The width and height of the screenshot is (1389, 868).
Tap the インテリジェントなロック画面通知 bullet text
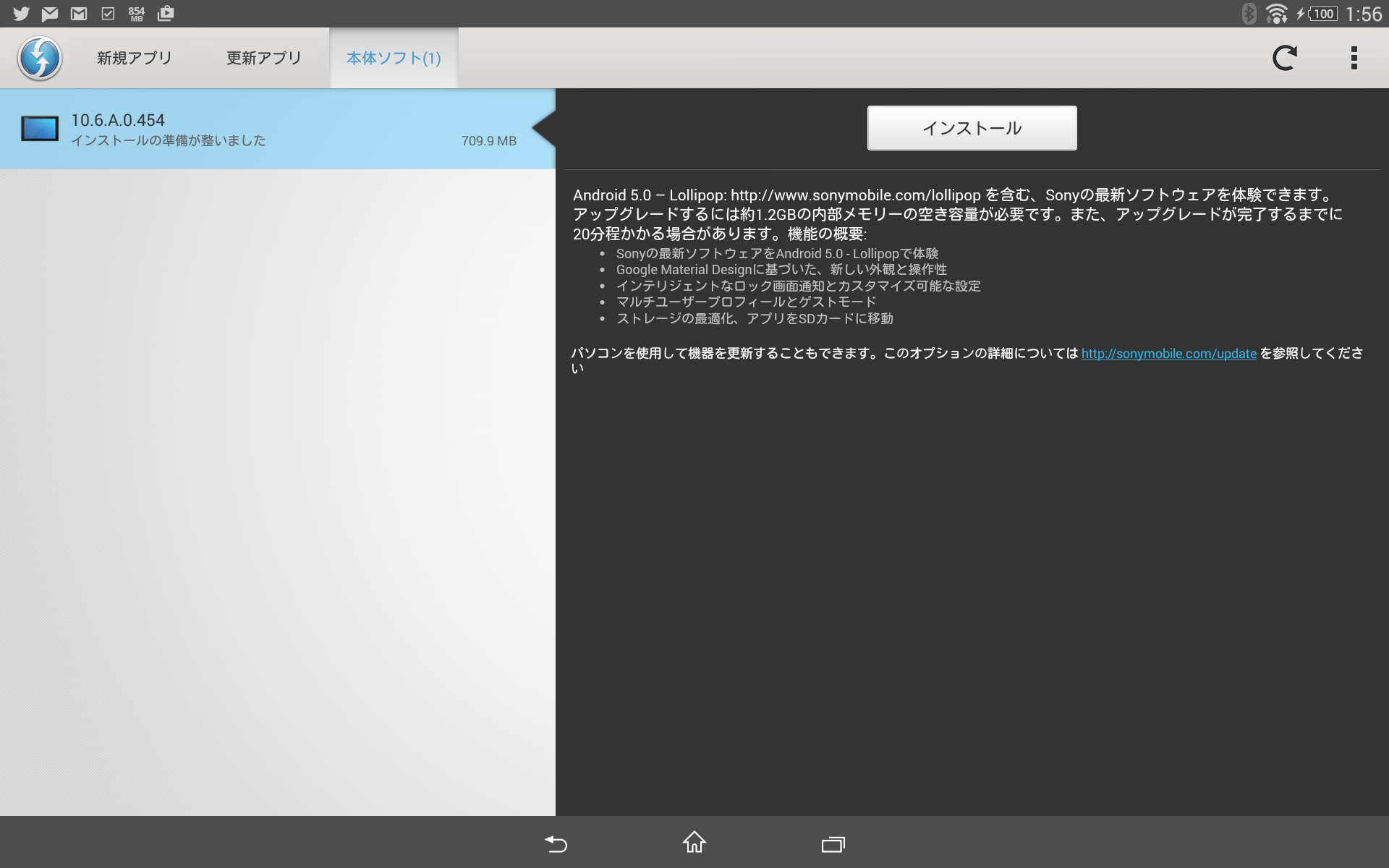point(798,286)
